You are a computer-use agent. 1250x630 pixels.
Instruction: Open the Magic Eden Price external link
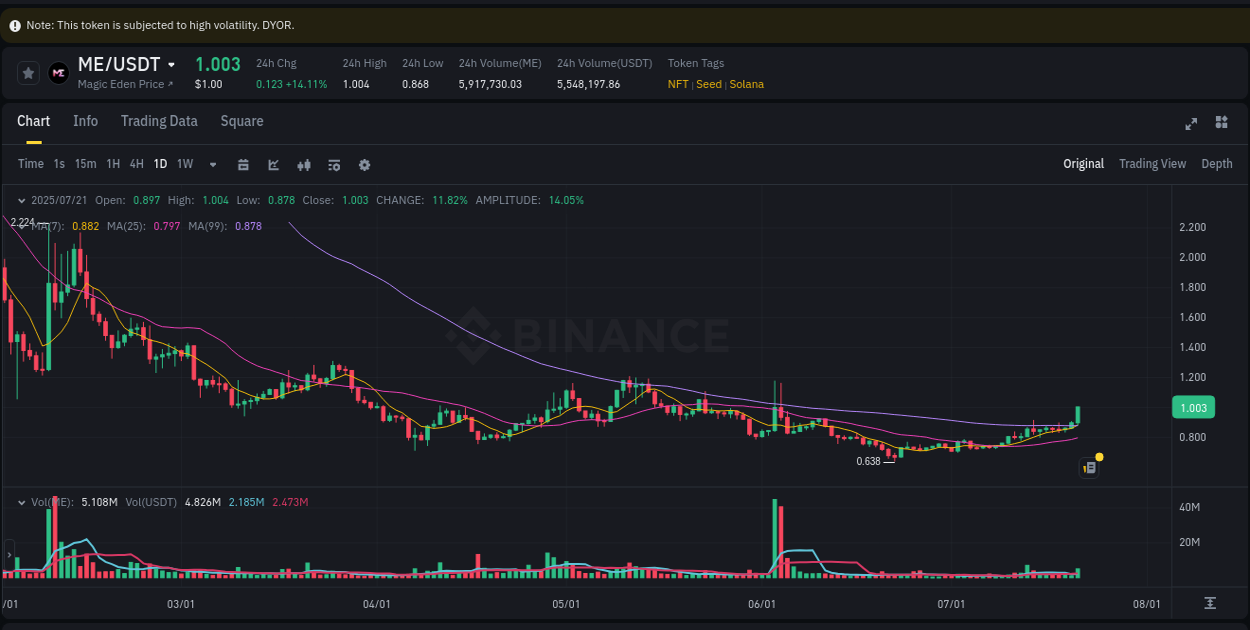tap(125, 84)
